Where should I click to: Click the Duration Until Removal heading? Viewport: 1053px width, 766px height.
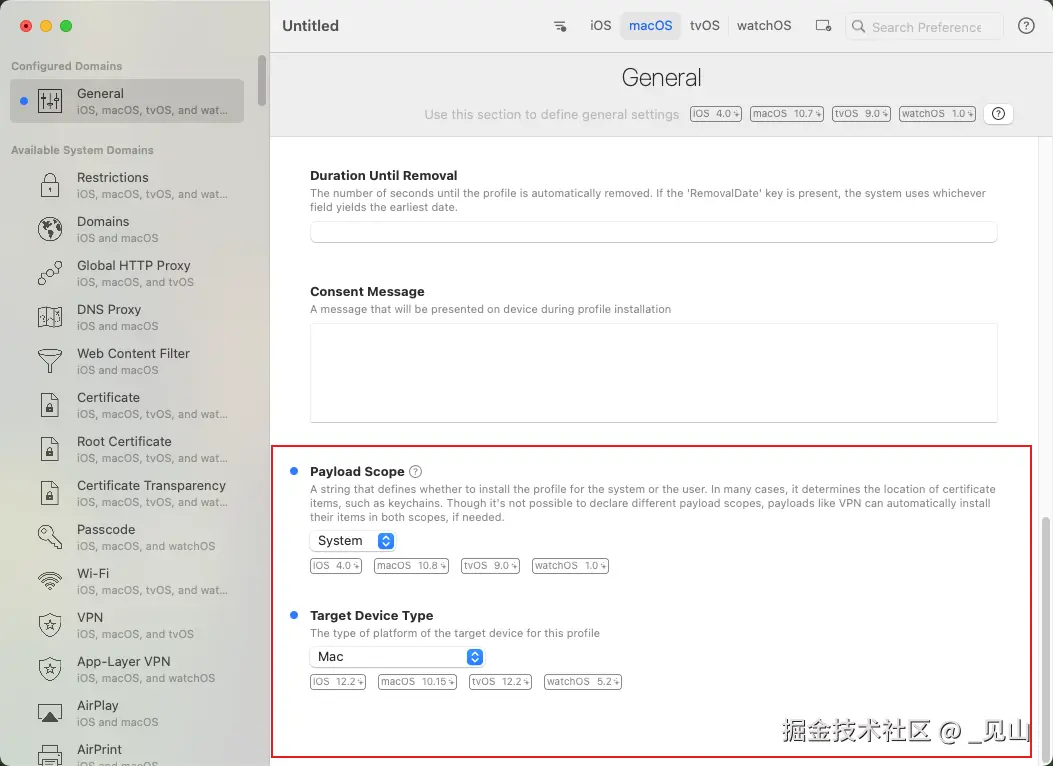pyautogui.click(x=383, y=176)
